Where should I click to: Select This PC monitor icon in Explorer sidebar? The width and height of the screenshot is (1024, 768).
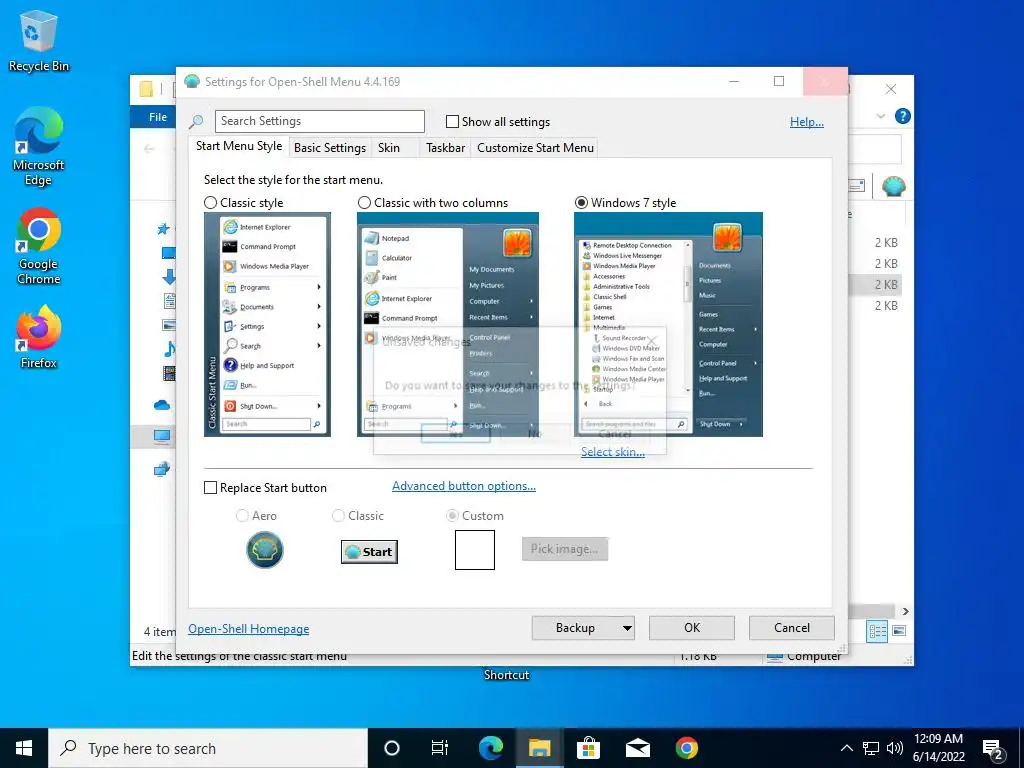162,436
